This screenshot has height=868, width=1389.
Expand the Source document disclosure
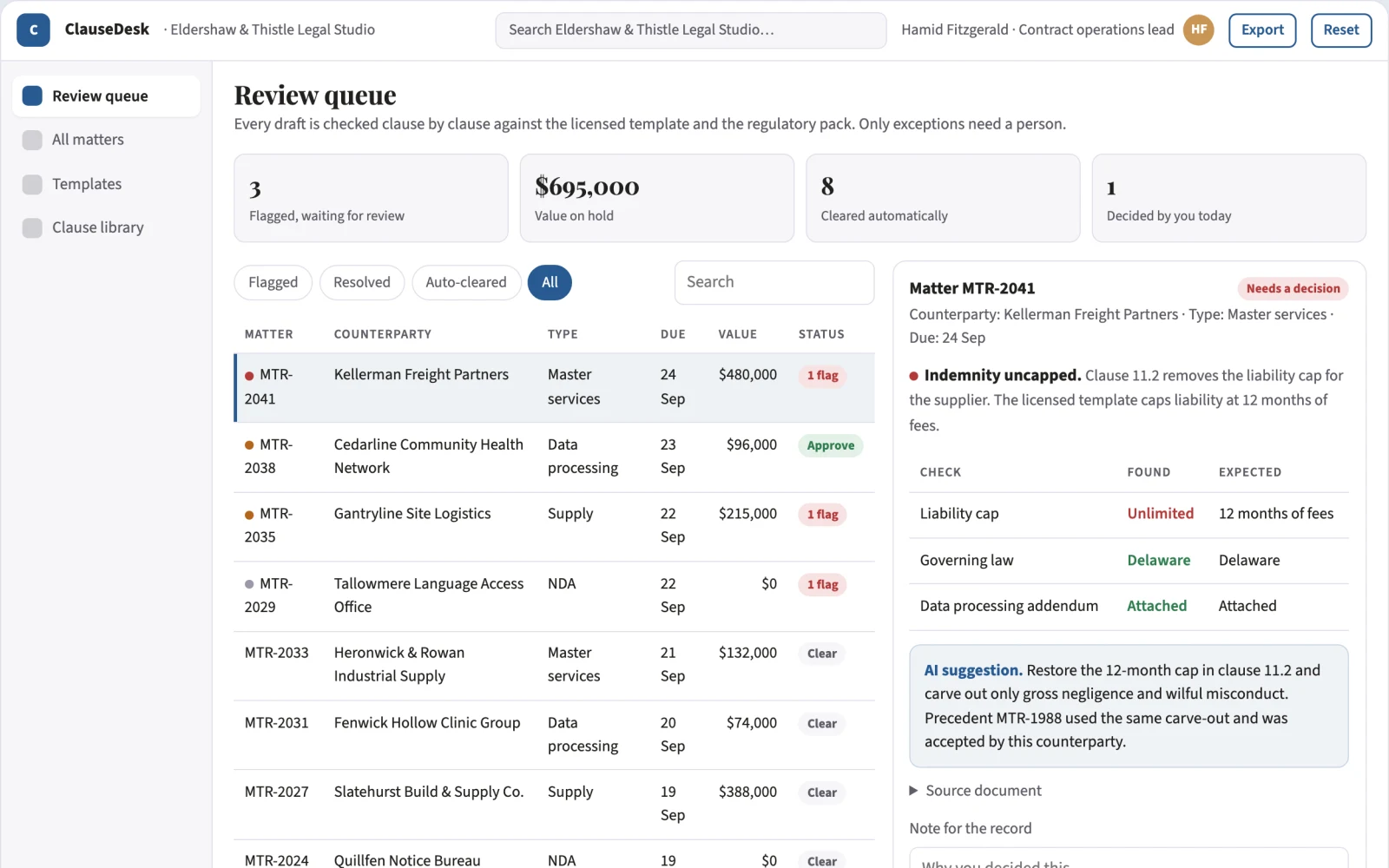click(x=975, y=791)
